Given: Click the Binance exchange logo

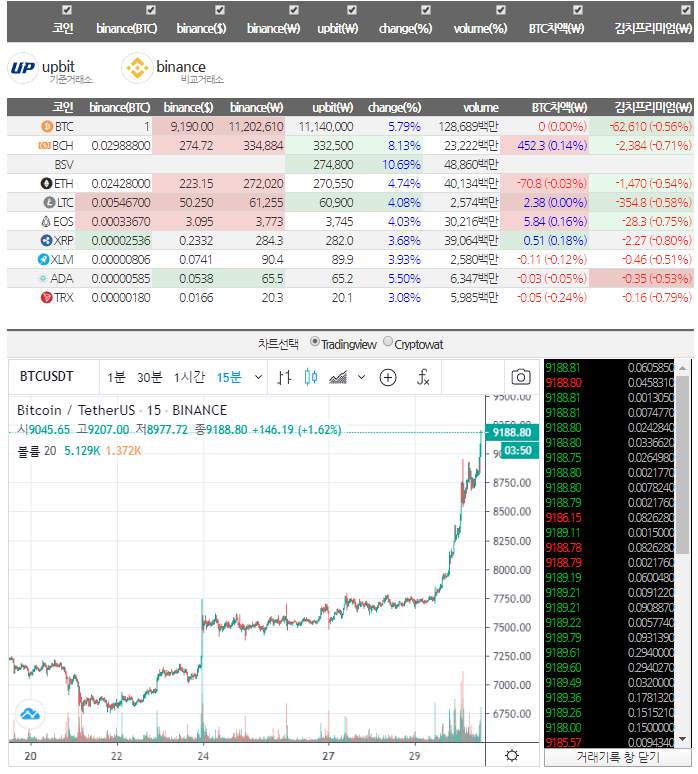Looking at the screenshot, I should tap(137, 68).
